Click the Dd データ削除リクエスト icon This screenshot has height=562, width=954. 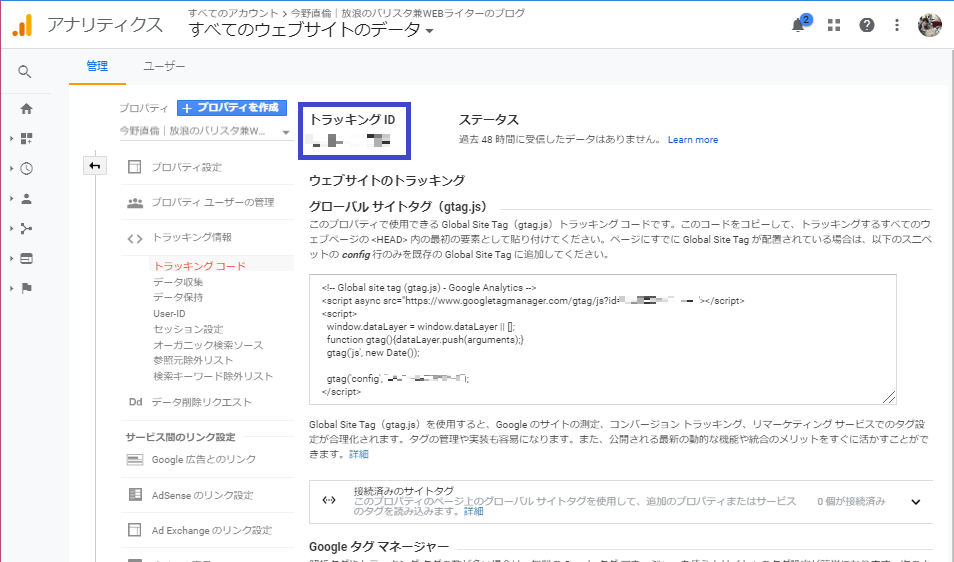[x=135, y=402]
